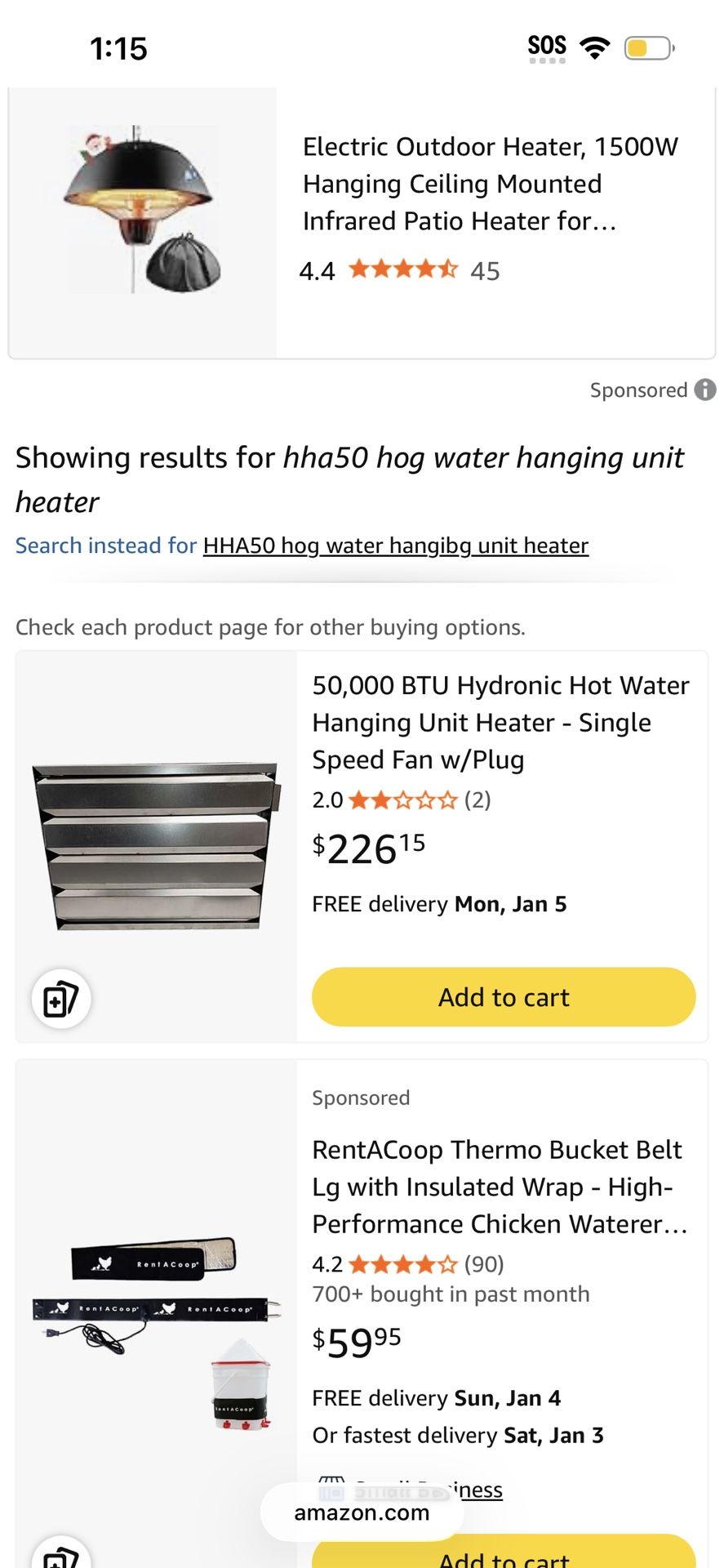View the 2 reviews for the Hydronic heater
Screen dimensions: 724x1568
tap(477, 800)
